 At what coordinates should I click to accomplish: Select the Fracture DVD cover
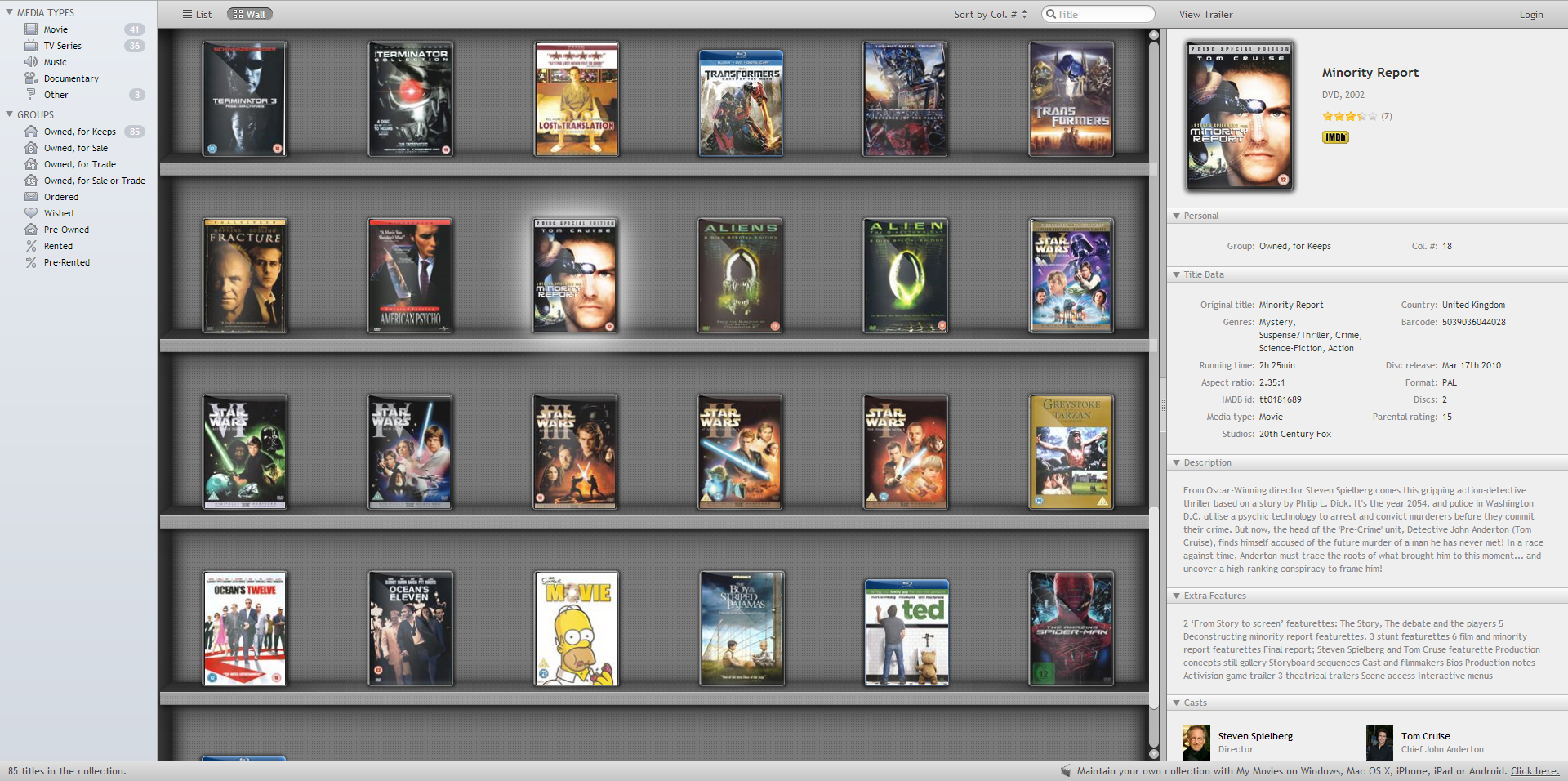tap(245, 275)
